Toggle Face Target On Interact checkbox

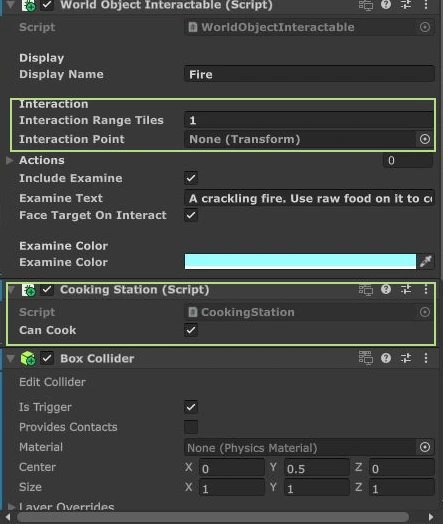coord(191,215)
